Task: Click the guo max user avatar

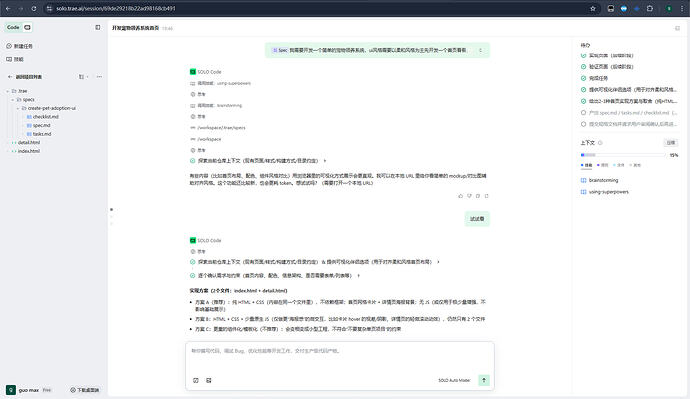Action: pos(11,390)
